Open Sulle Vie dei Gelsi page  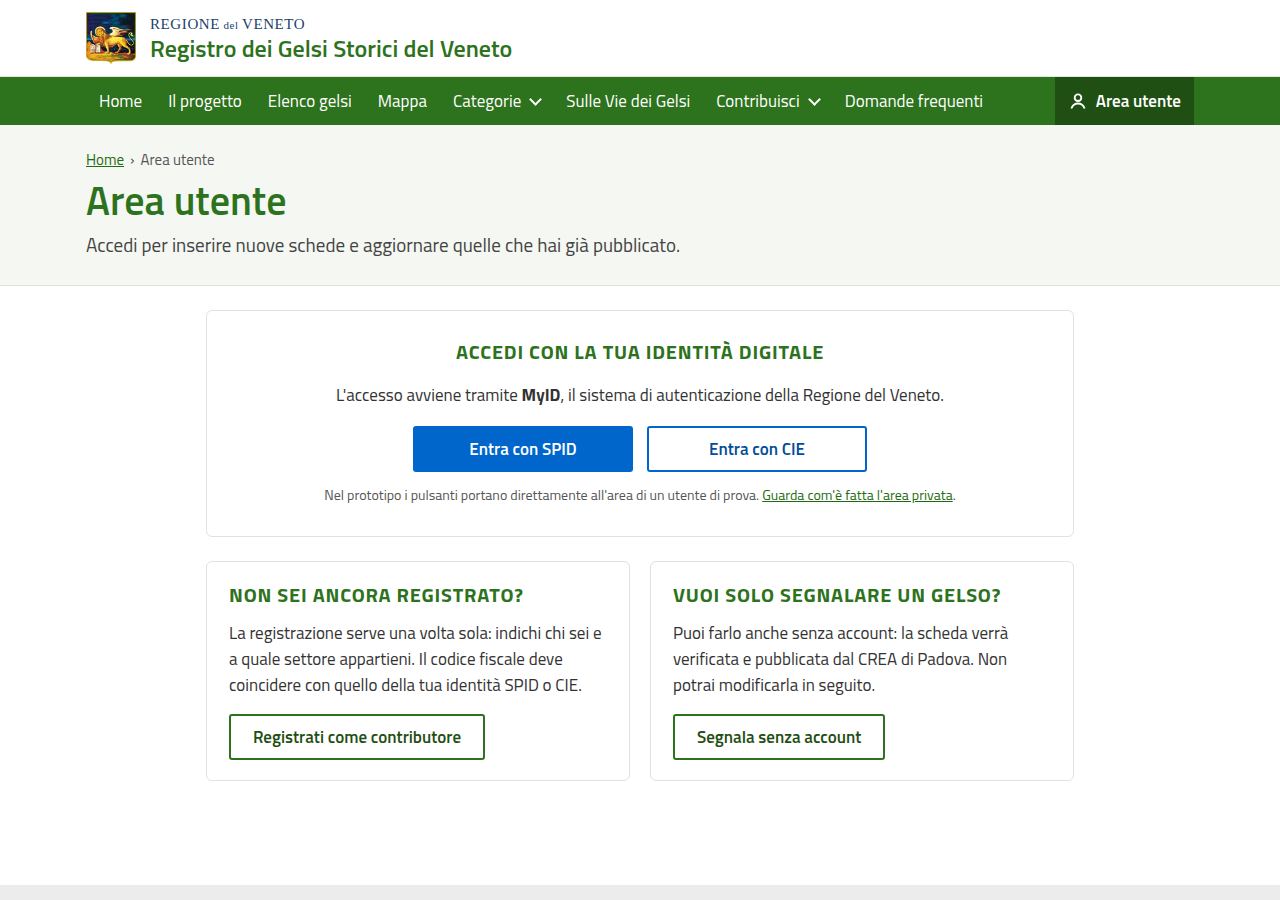[628, 101]
